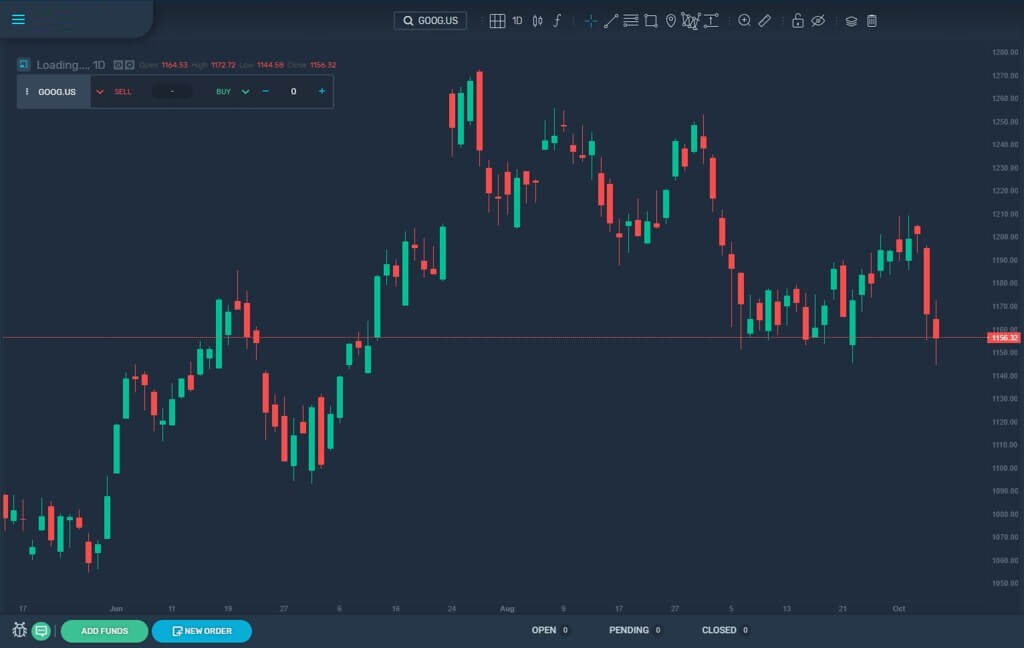Select the rectangle drawing tool
The image size is (1024, 648).
650,20
